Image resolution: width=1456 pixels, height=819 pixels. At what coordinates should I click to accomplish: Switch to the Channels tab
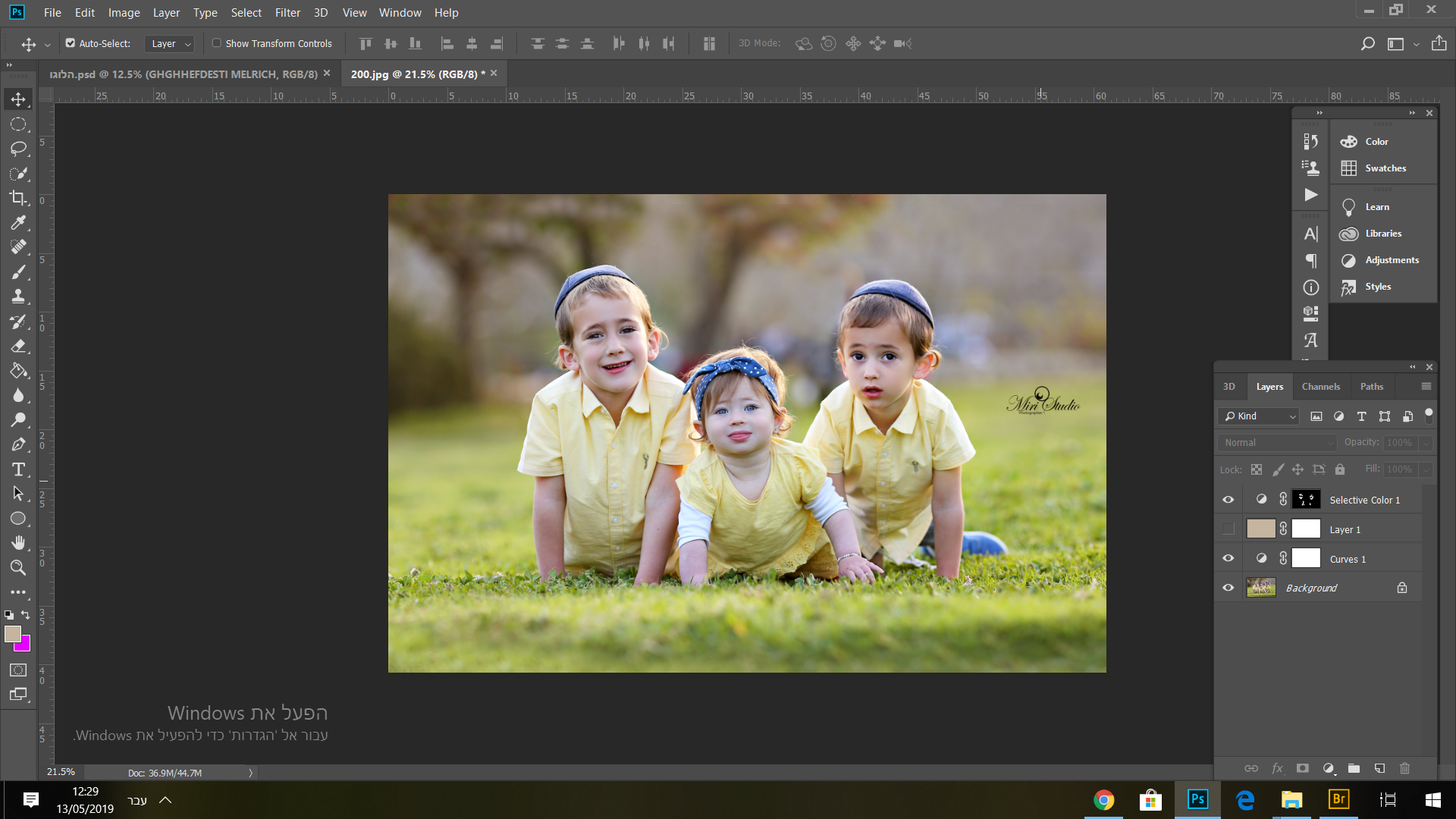(x=1320, y=387)
